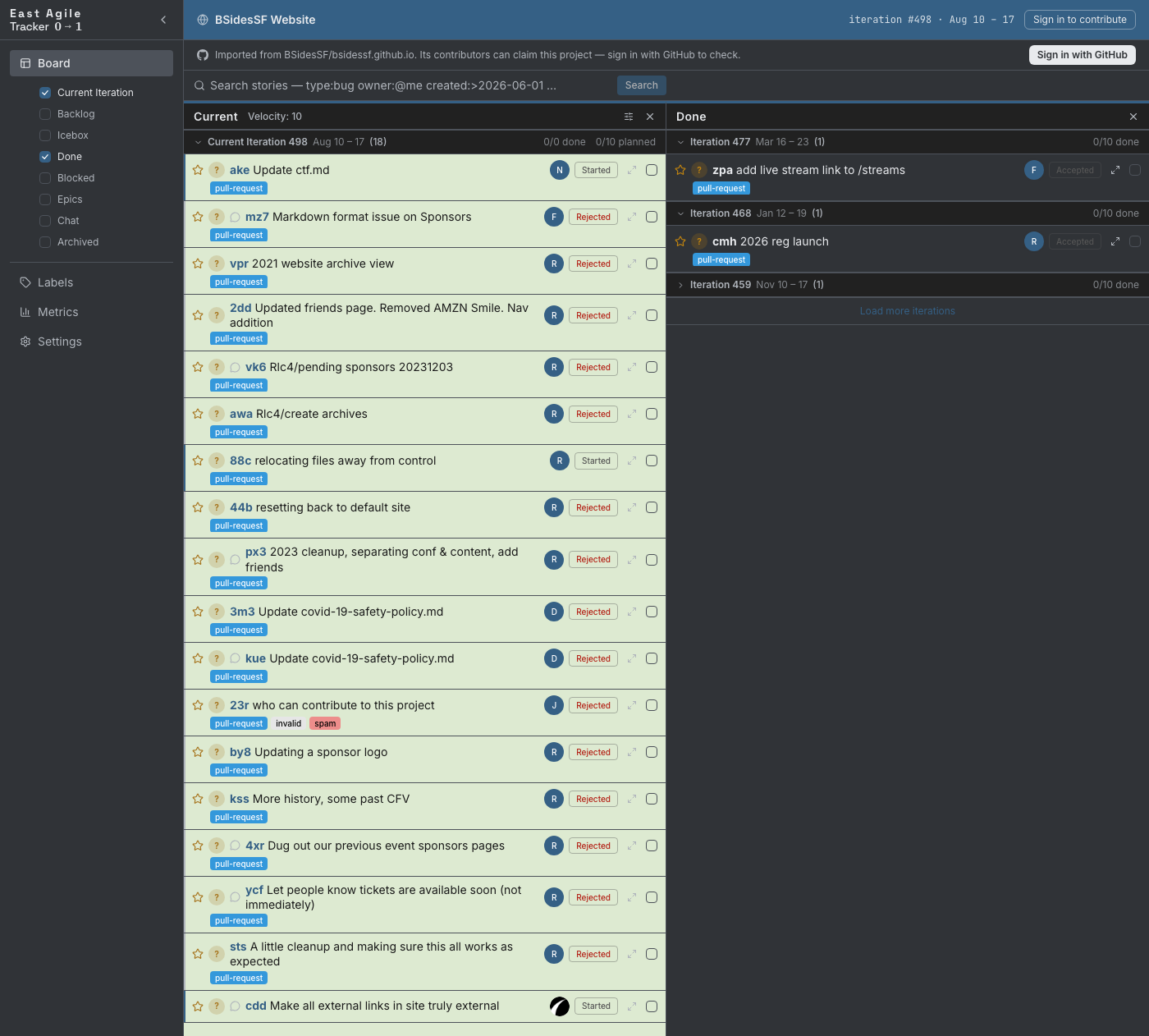This screenshot has height=1036, width=1149.
Task: Expand the 'zpa add live stream link' story
Action: pyautogui.click(x=1115, y=170)
